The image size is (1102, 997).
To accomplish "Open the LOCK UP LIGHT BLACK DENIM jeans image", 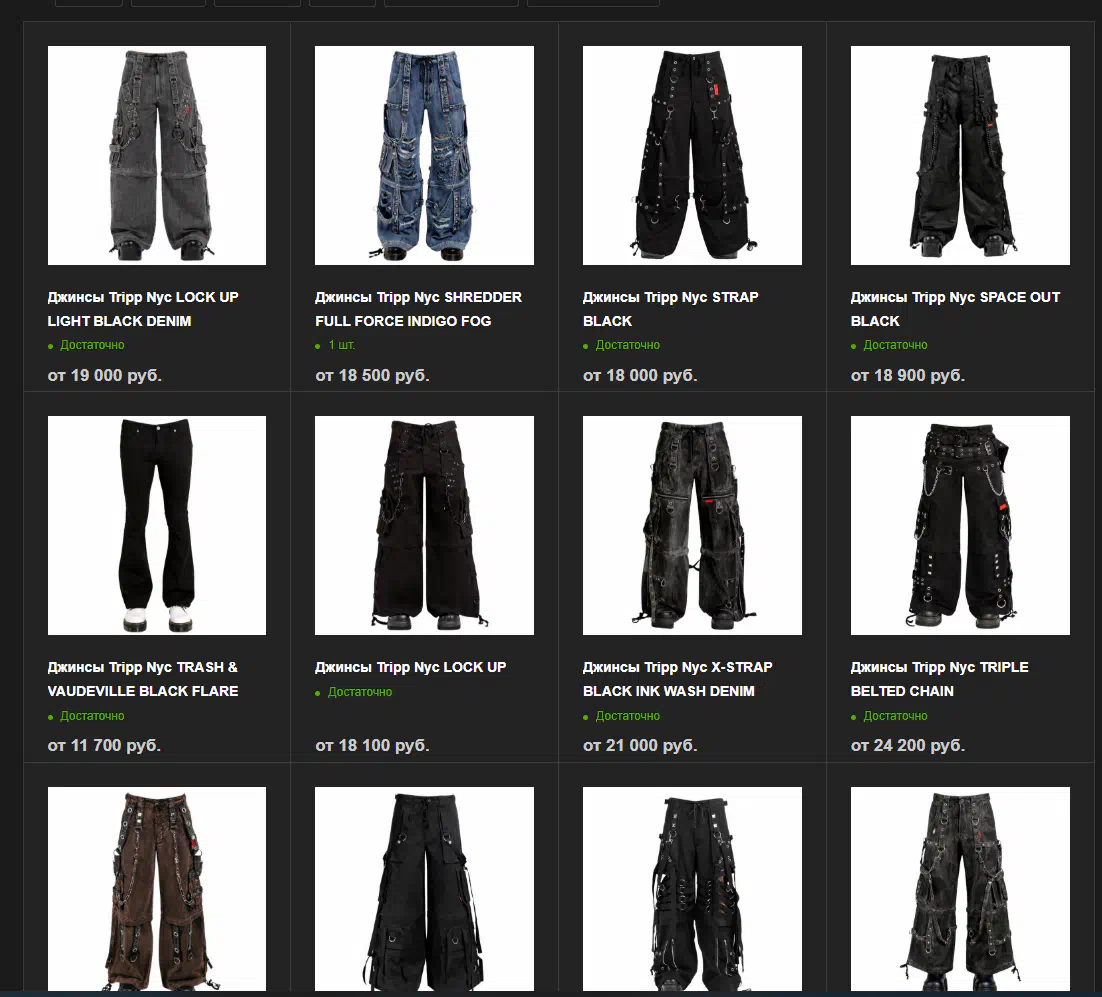I will click(157, 155).
